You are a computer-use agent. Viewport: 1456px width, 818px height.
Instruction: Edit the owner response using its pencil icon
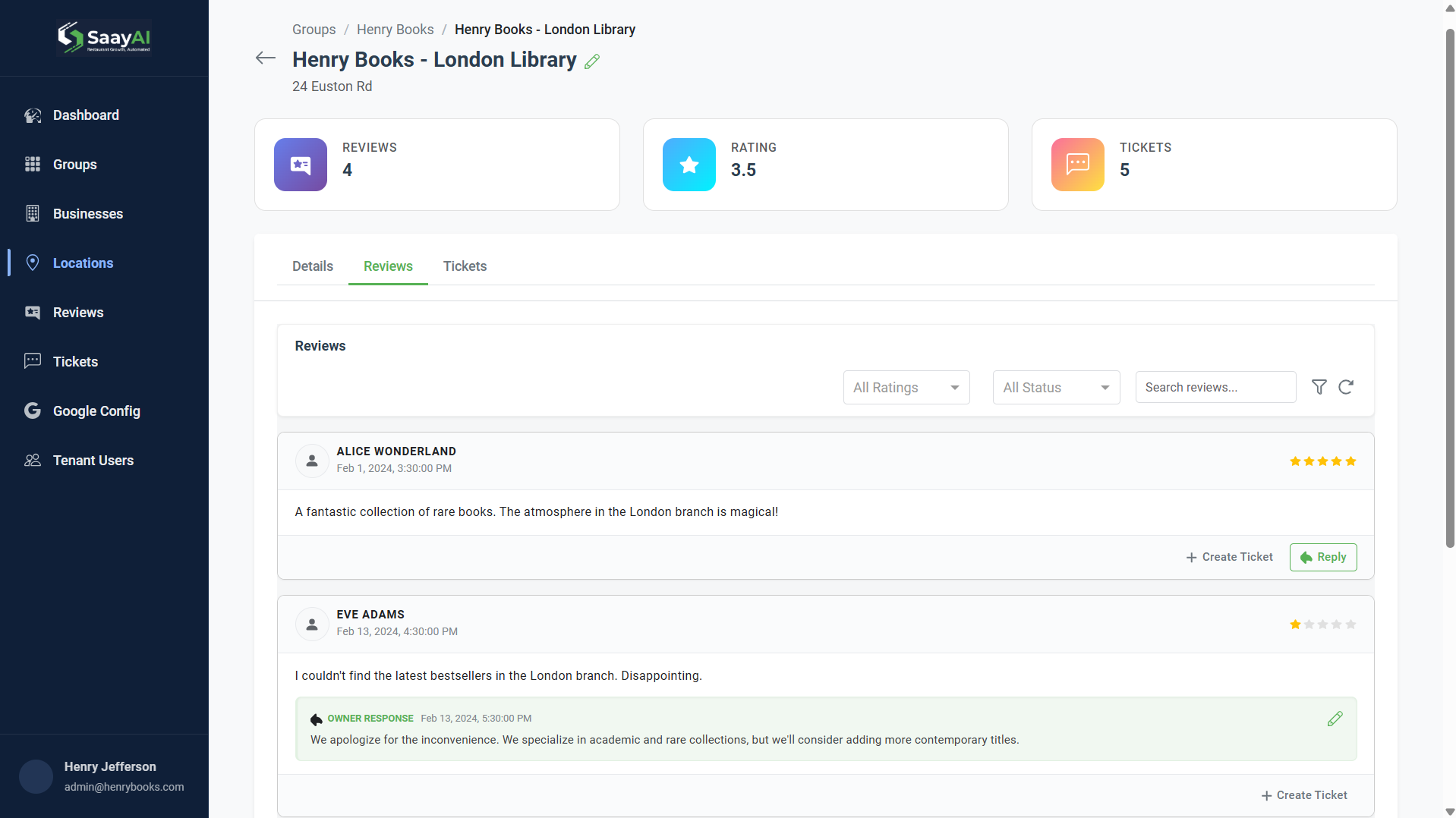click(1335, 719)
